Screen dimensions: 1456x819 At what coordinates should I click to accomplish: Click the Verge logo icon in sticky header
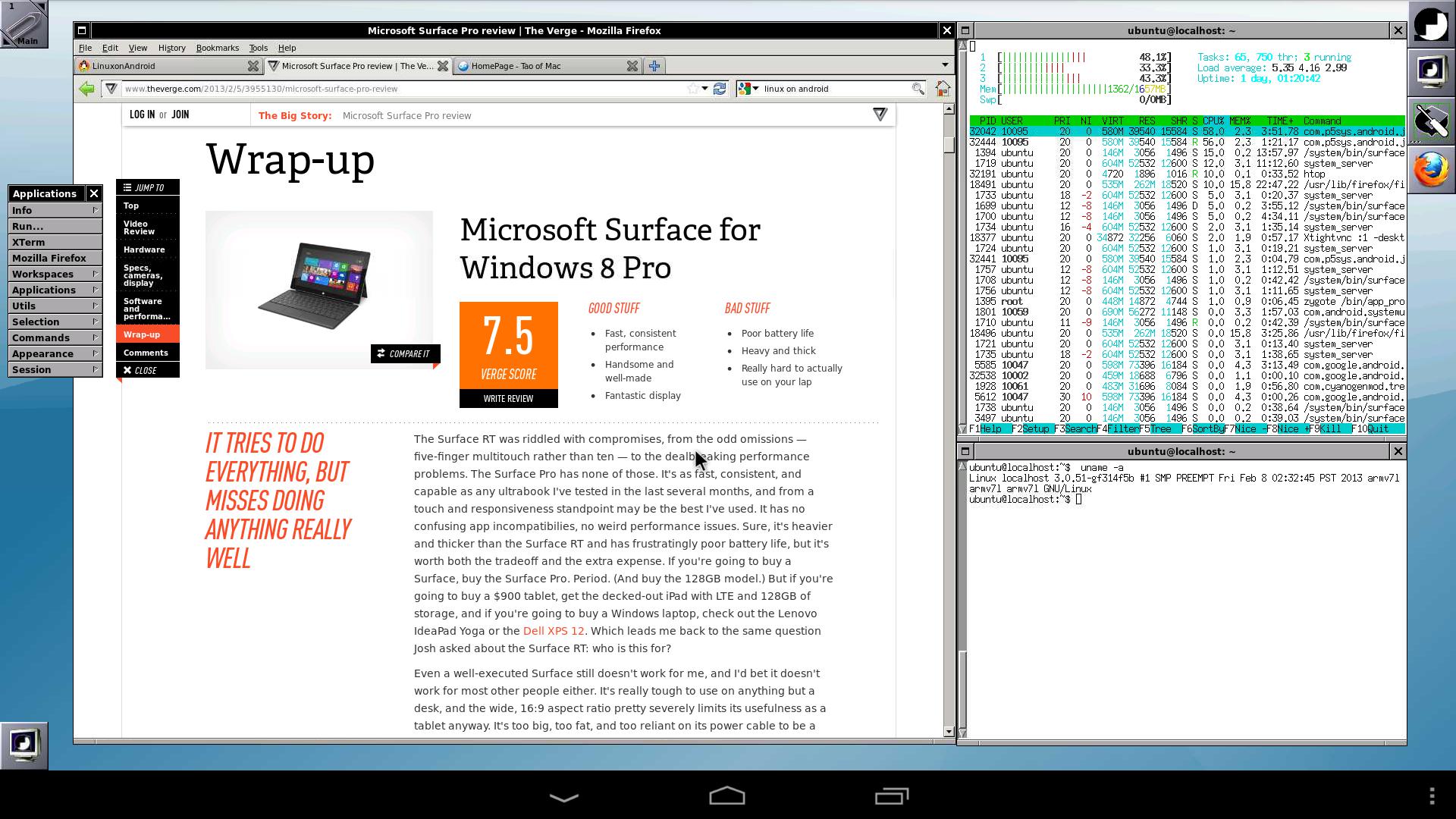pyautogui.click(x=880, y=115)
